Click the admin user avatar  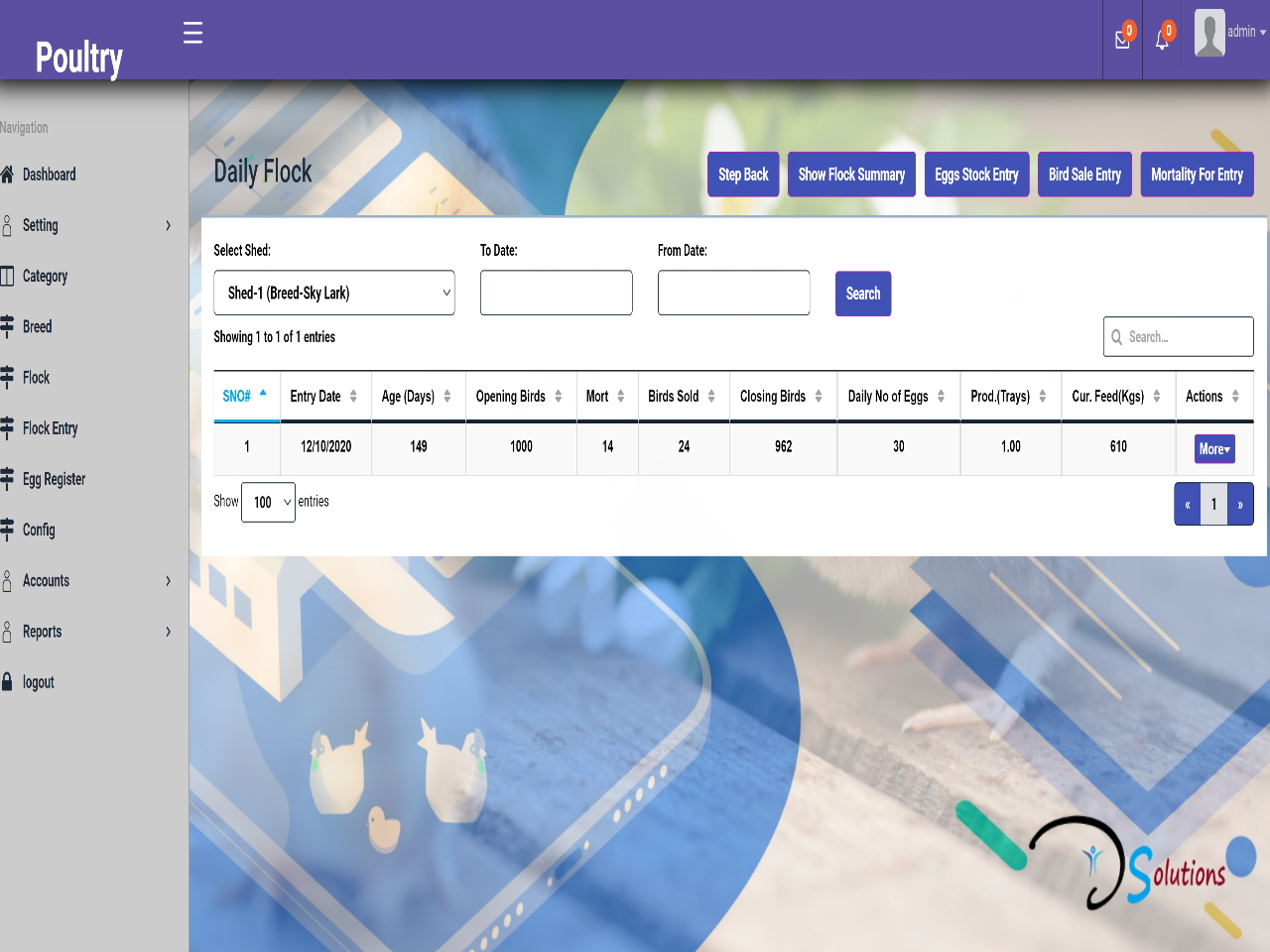(x=1209, y=33)
